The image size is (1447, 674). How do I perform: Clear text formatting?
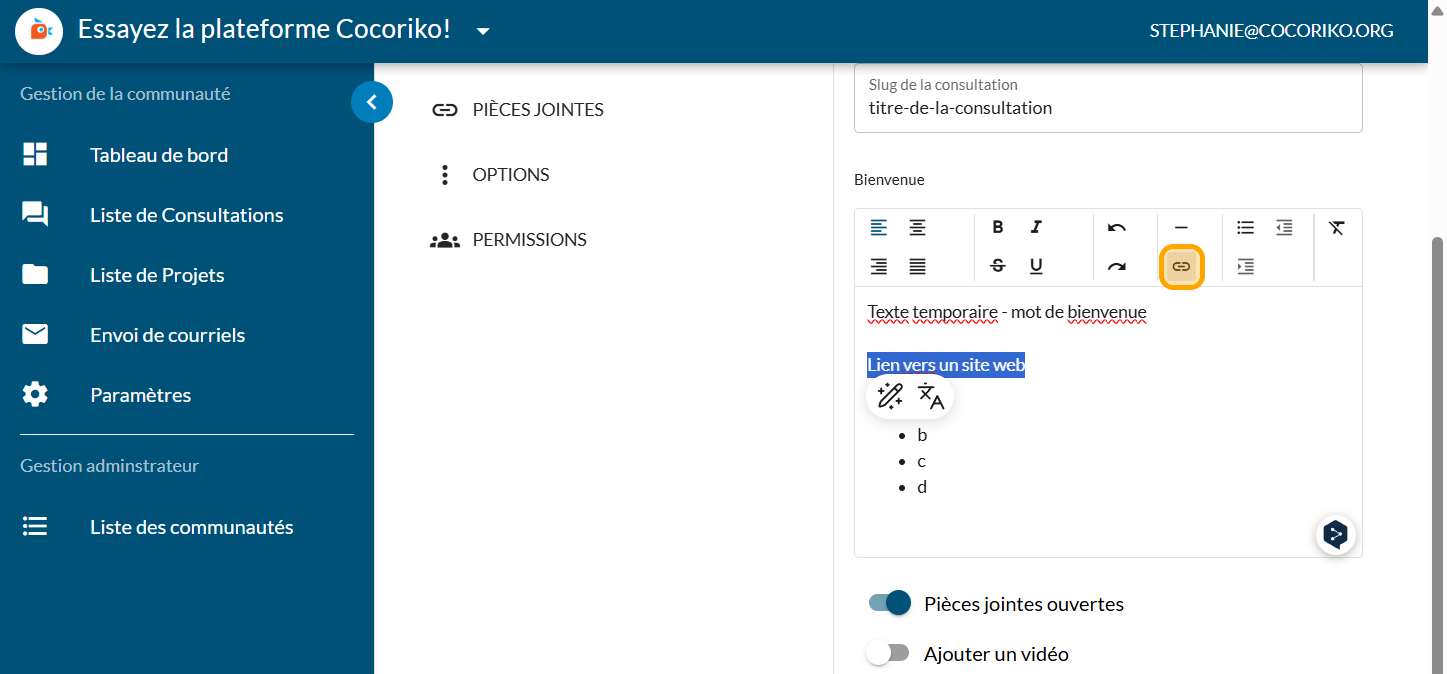tap(1337, 228)
